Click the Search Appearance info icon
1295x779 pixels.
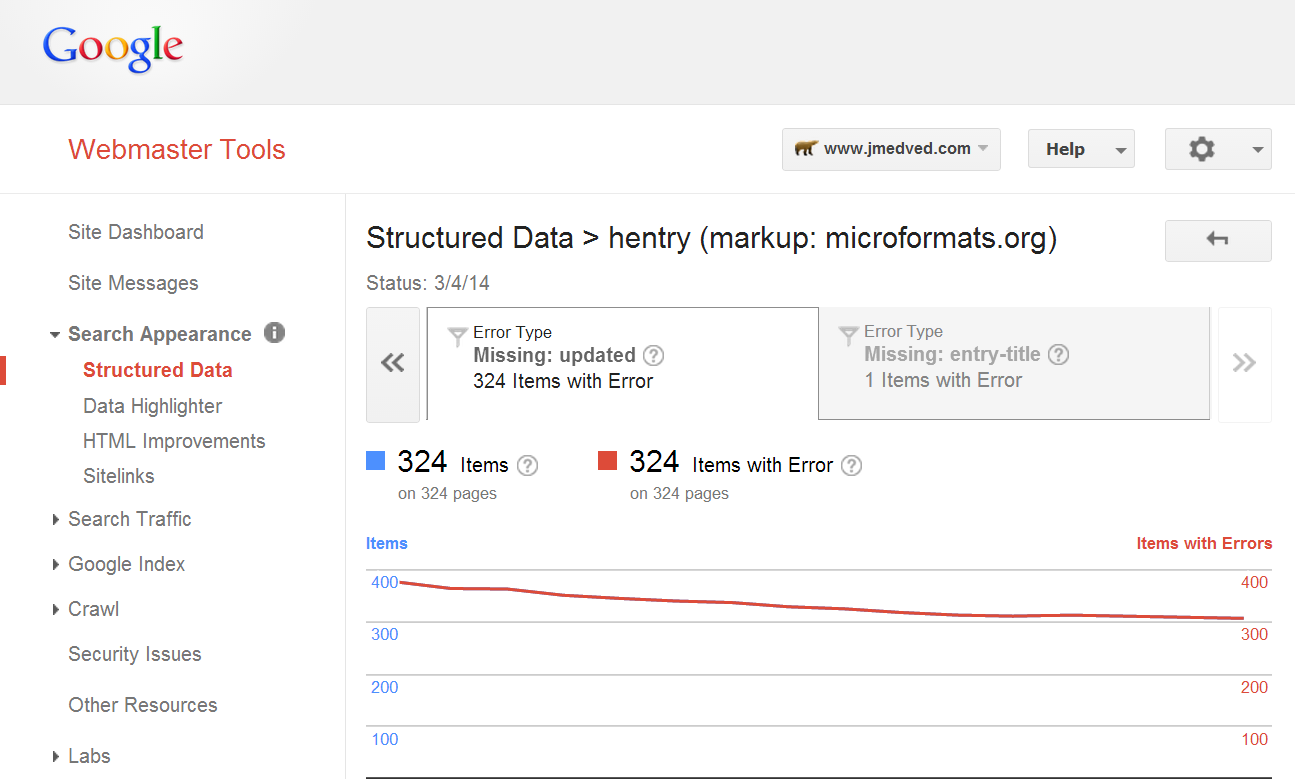pyautogui.click(x=274, y=333)
